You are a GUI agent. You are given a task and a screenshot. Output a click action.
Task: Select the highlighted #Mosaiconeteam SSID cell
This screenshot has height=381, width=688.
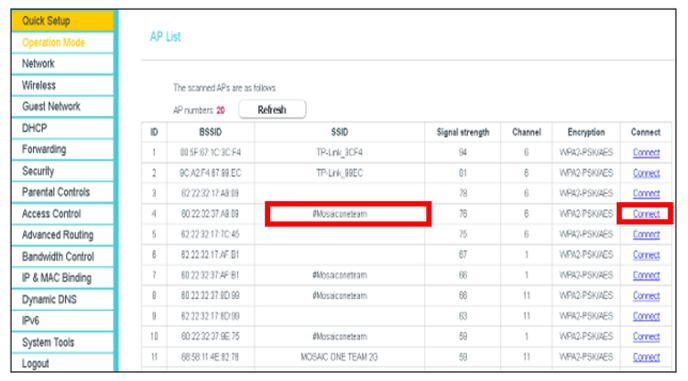click(340, 214)
